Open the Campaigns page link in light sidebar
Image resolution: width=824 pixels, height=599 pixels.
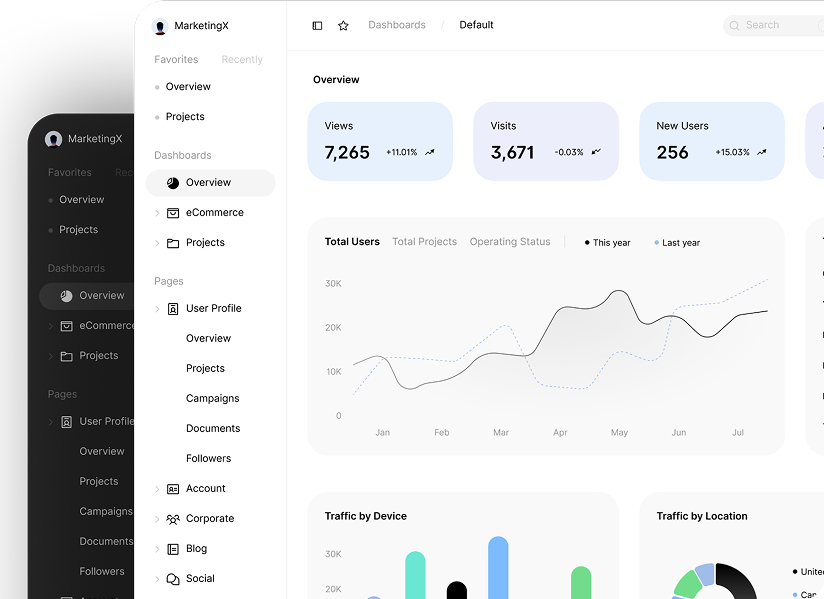[x=212, y=398]
